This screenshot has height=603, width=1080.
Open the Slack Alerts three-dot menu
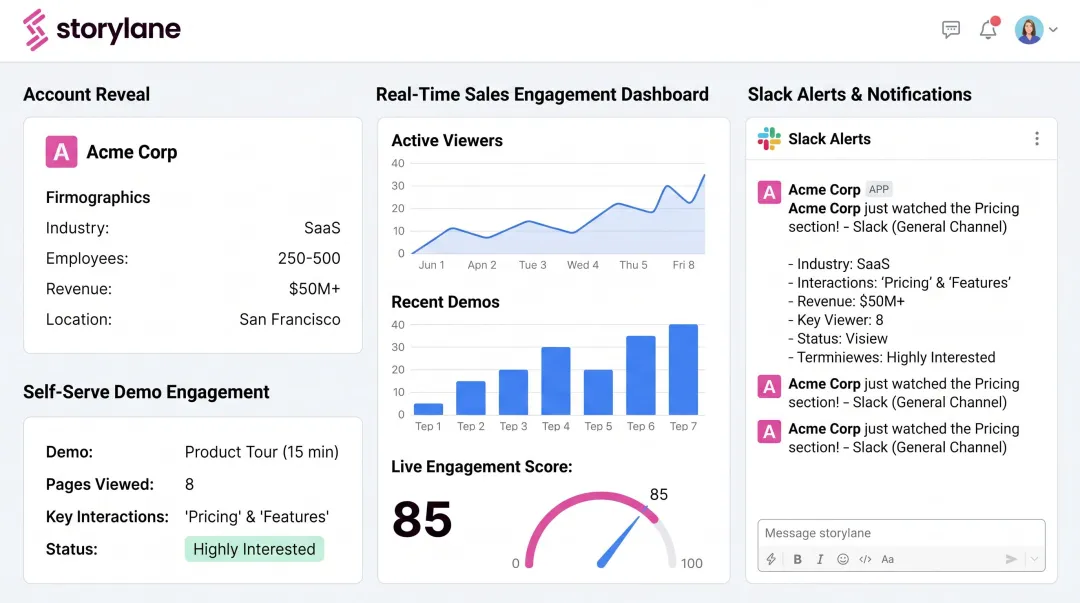1037,139
